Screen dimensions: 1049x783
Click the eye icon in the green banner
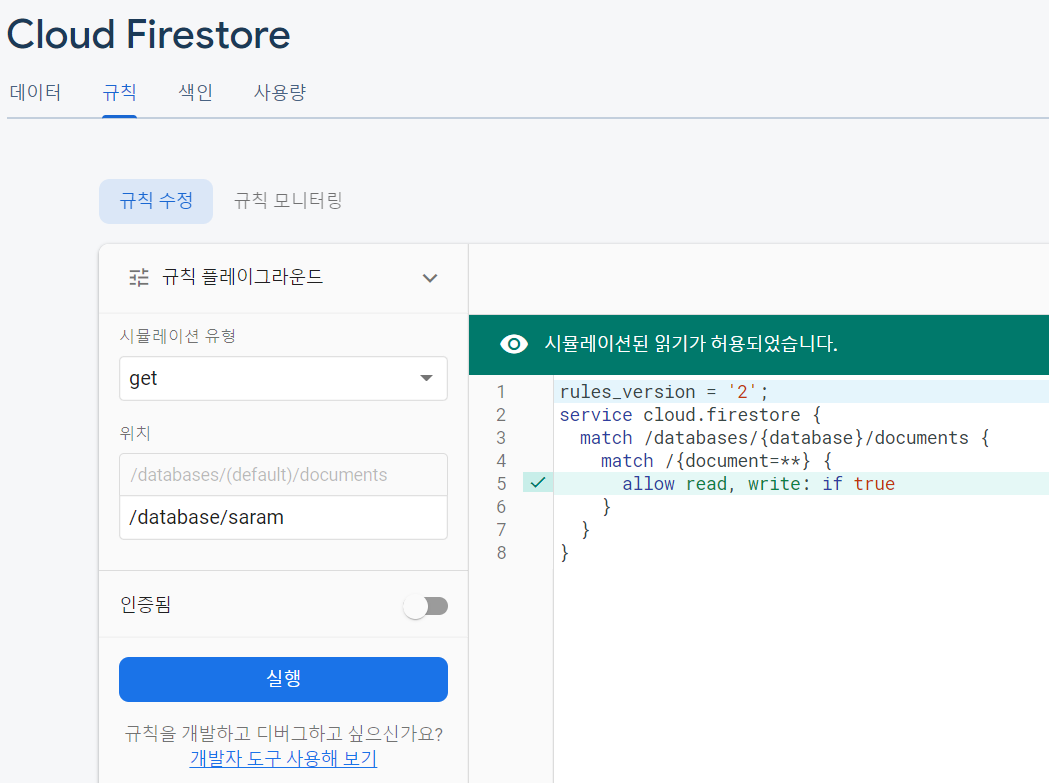[x=514, y=344]
